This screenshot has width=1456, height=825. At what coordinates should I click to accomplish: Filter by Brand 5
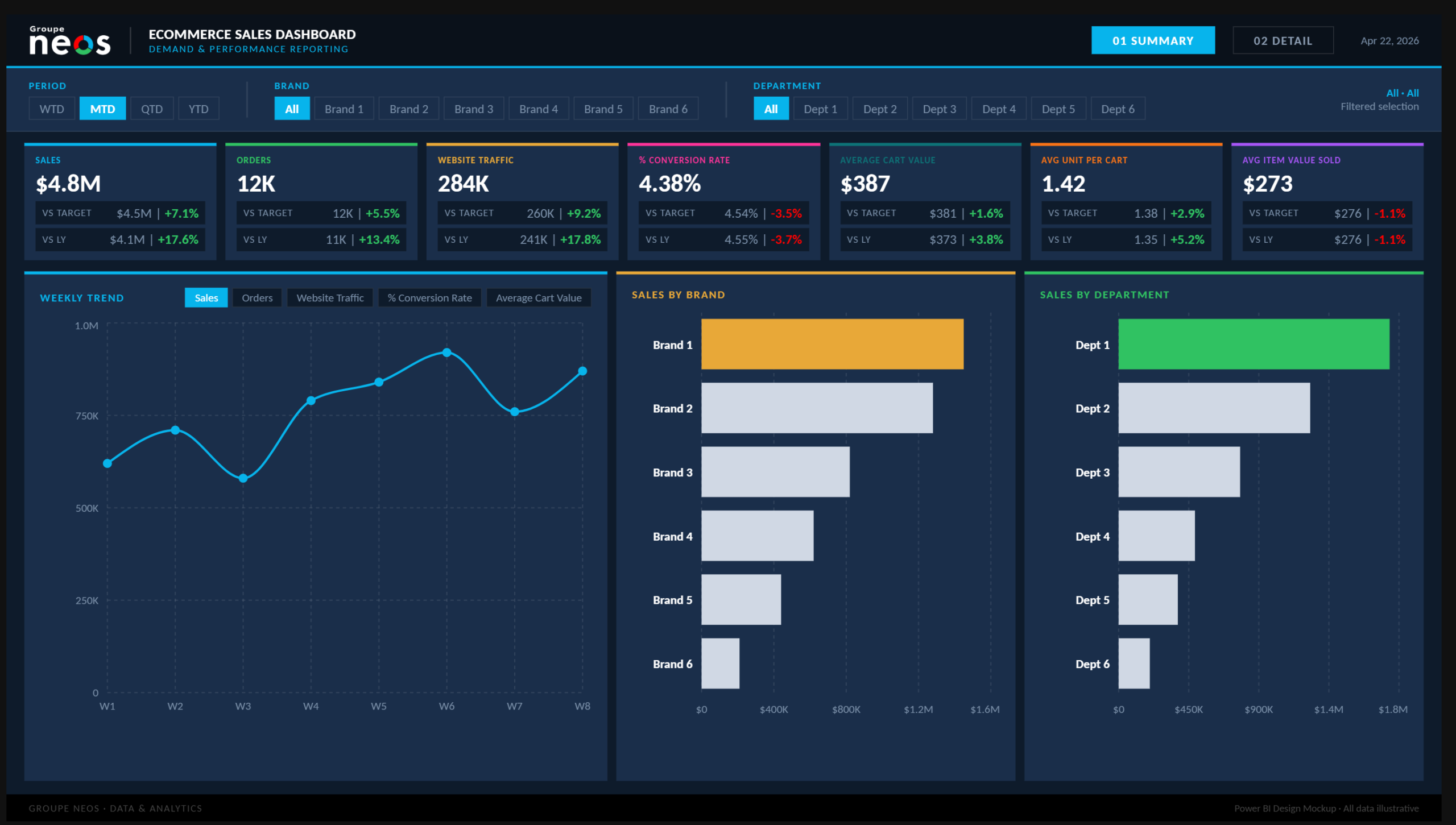click(603, 109)
